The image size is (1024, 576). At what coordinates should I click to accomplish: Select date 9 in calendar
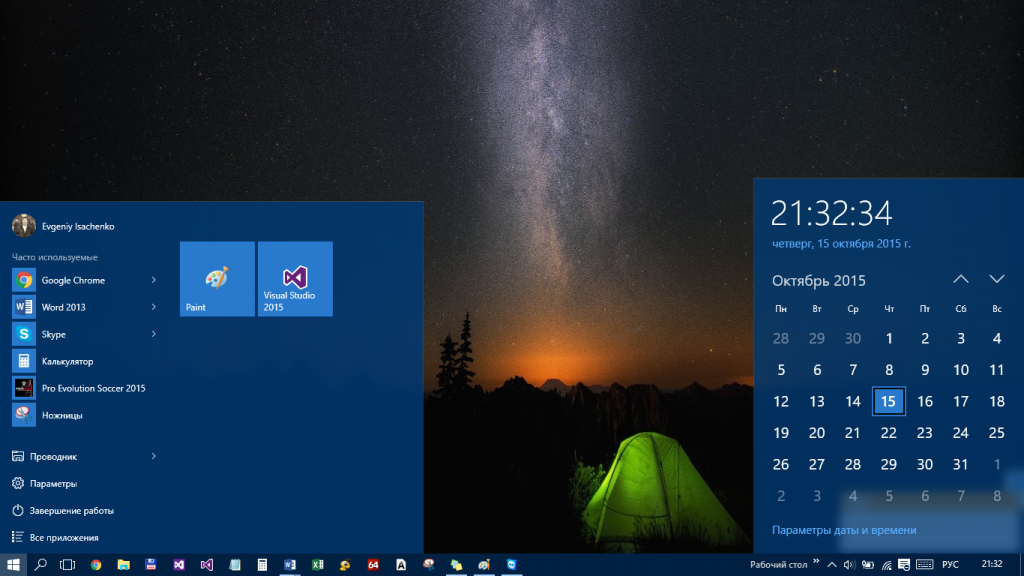tap(925, 370)
